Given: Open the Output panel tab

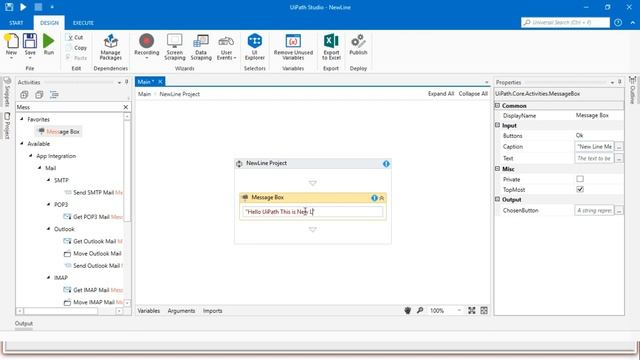Looking at the screenshot, I should [24, 323].
